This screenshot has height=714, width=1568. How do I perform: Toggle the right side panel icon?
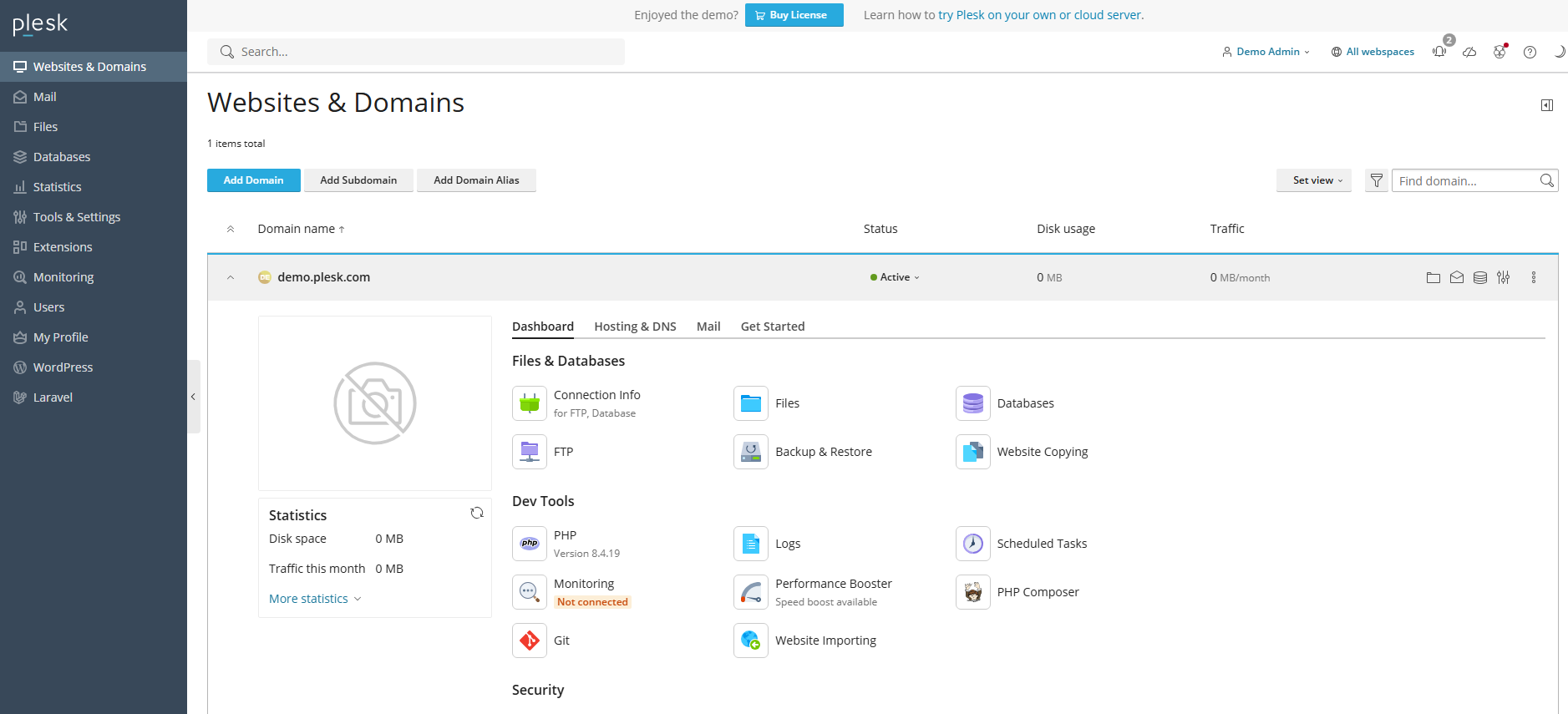1547,105
